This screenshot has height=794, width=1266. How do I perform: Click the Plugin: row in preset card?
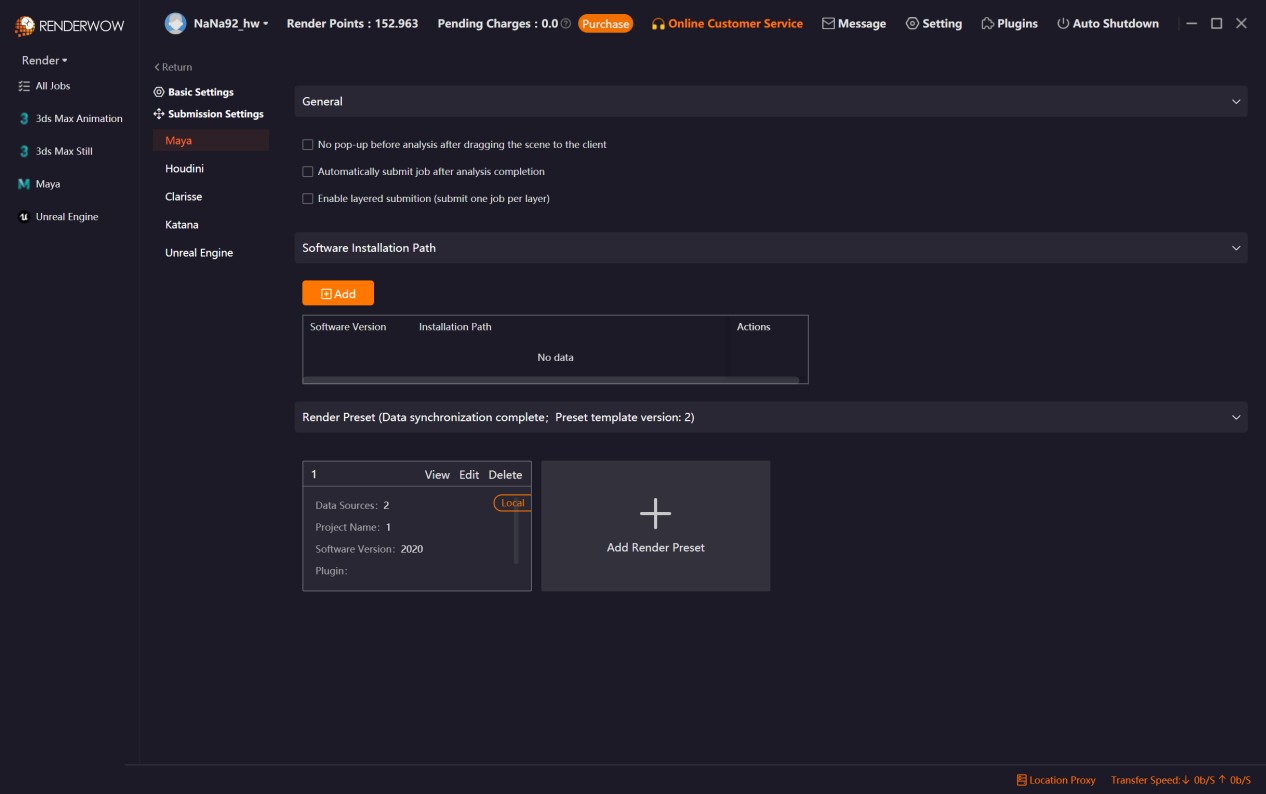[x=331, y=571]
